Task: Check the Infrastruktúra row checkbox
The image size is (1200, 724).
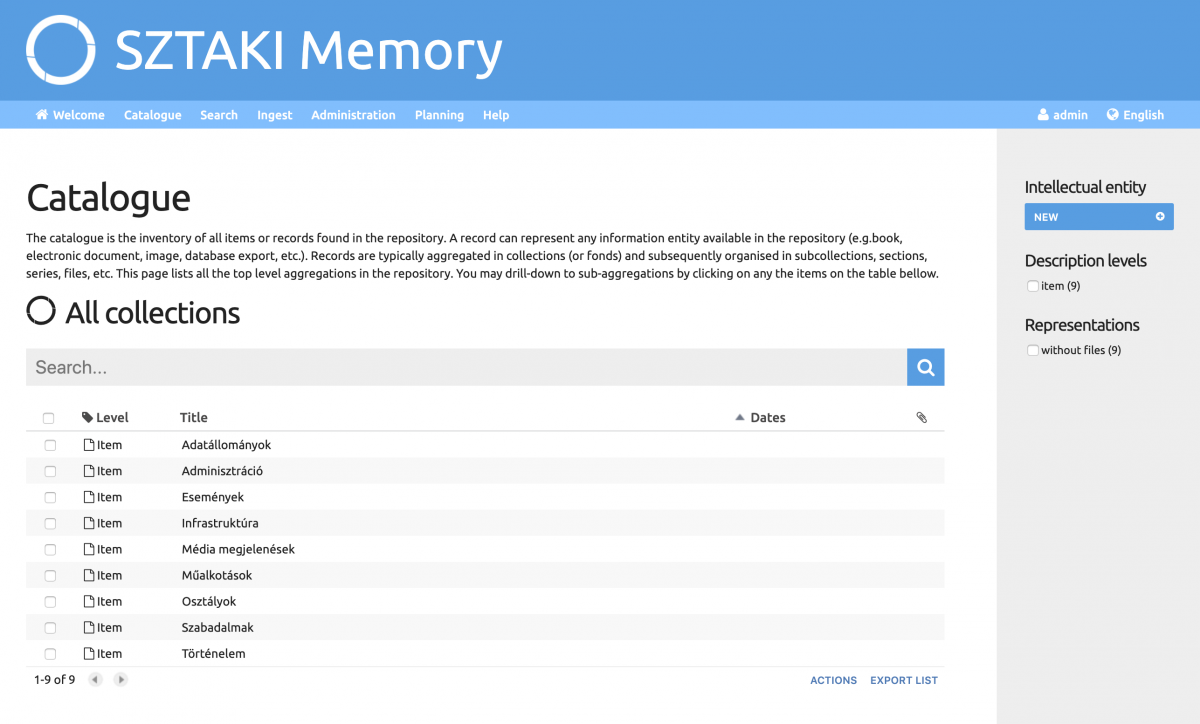Action: (50, 523)
